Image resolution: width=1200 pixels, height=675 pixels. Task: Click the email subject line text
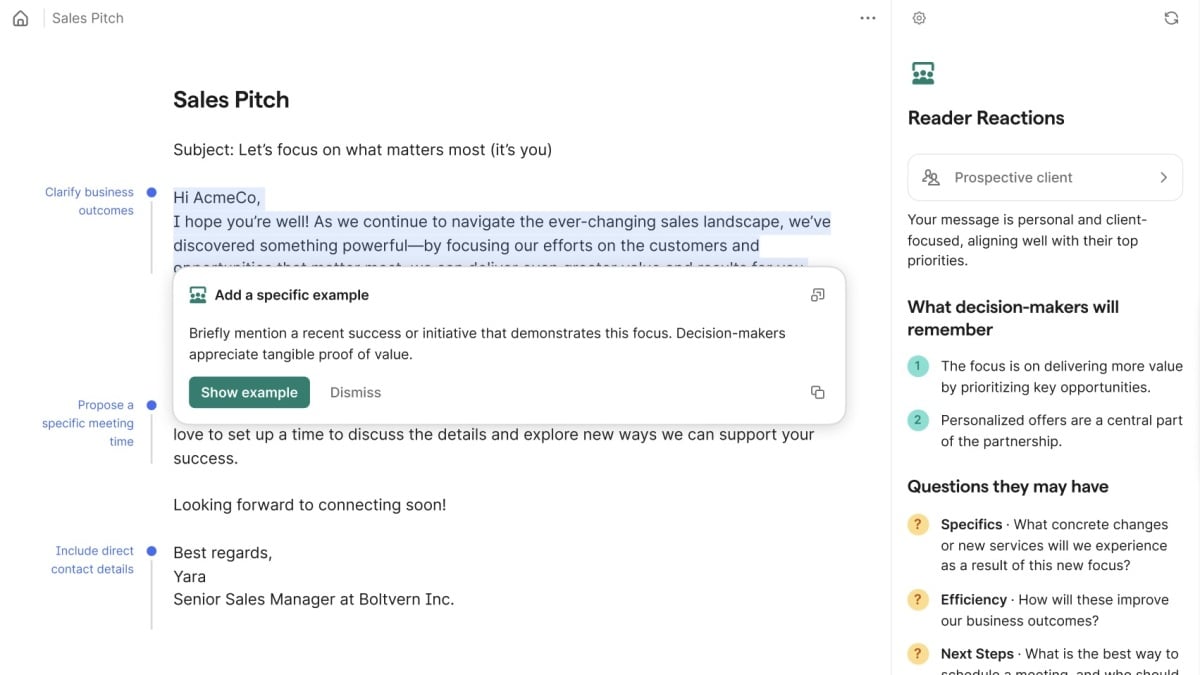[x=362, y=150]
